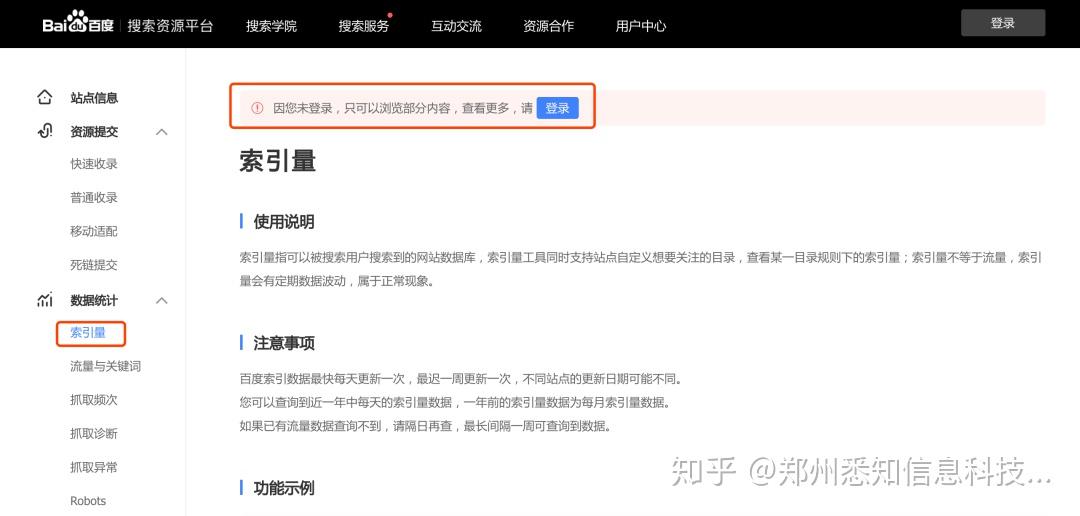
Task: Click the blue 登录 button in notice
Action: (557, 108)
